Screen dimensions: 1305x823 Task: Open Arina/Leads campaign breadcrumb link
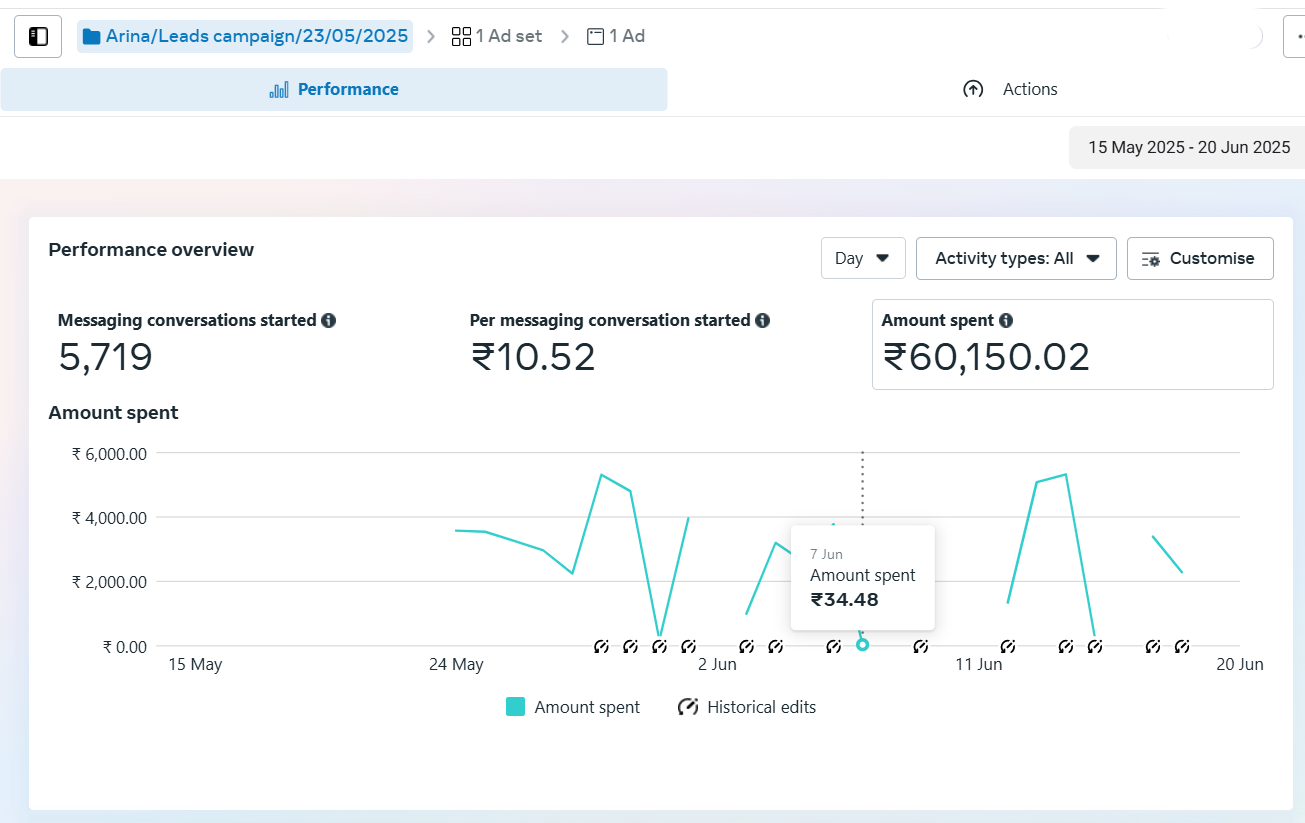point(256,37)
